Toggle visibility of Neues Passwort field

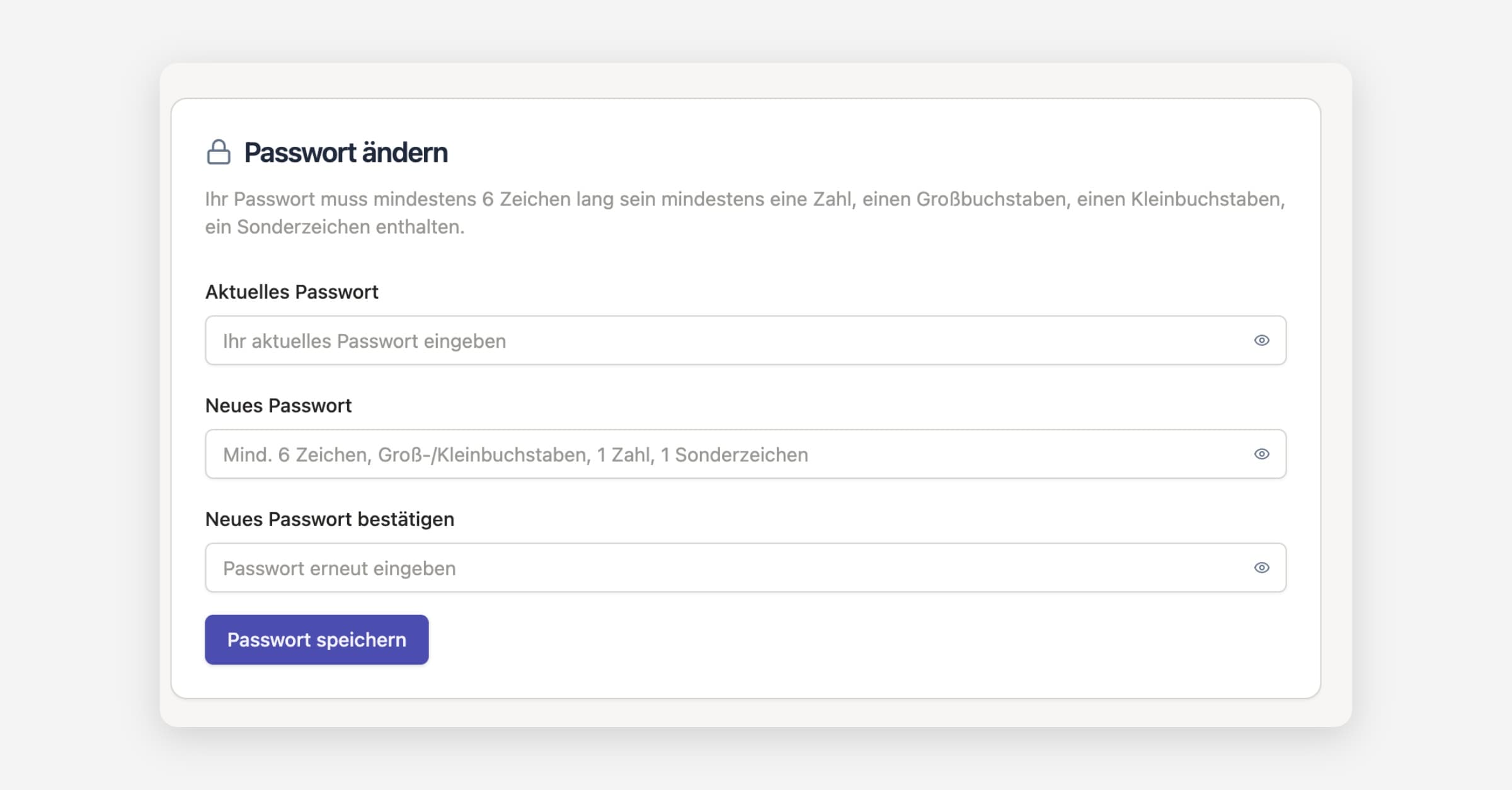click(1261, 454)
